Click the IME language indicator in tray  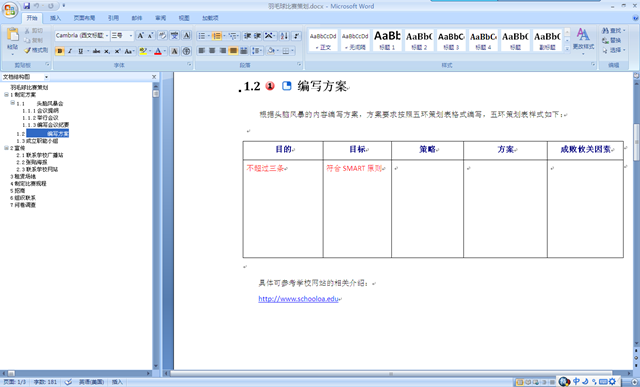pos(576,381)
